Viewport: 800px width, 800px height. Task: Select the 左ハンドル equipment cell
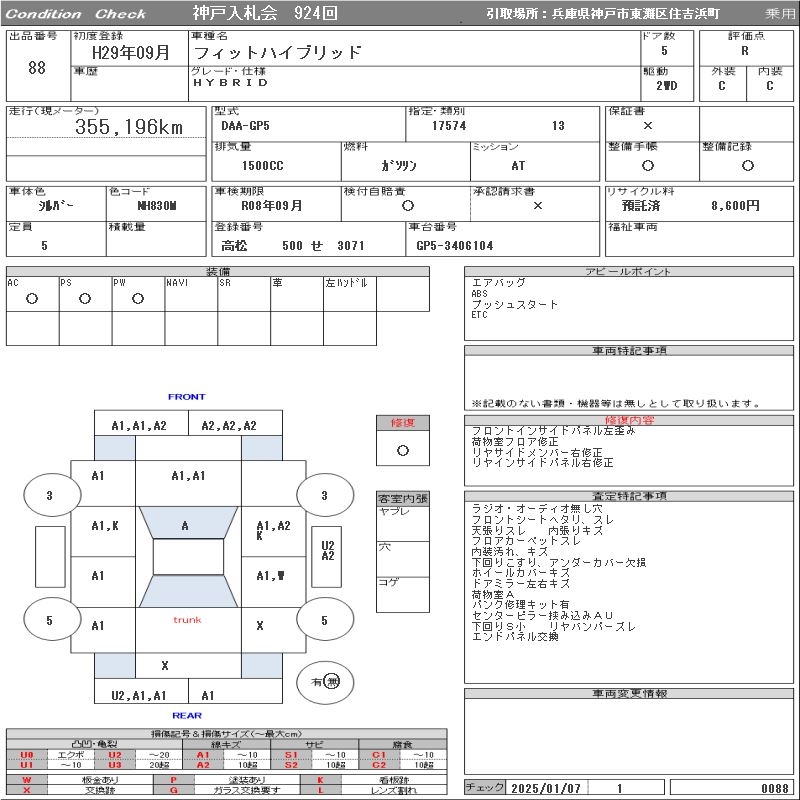click(x=349, y=294)
